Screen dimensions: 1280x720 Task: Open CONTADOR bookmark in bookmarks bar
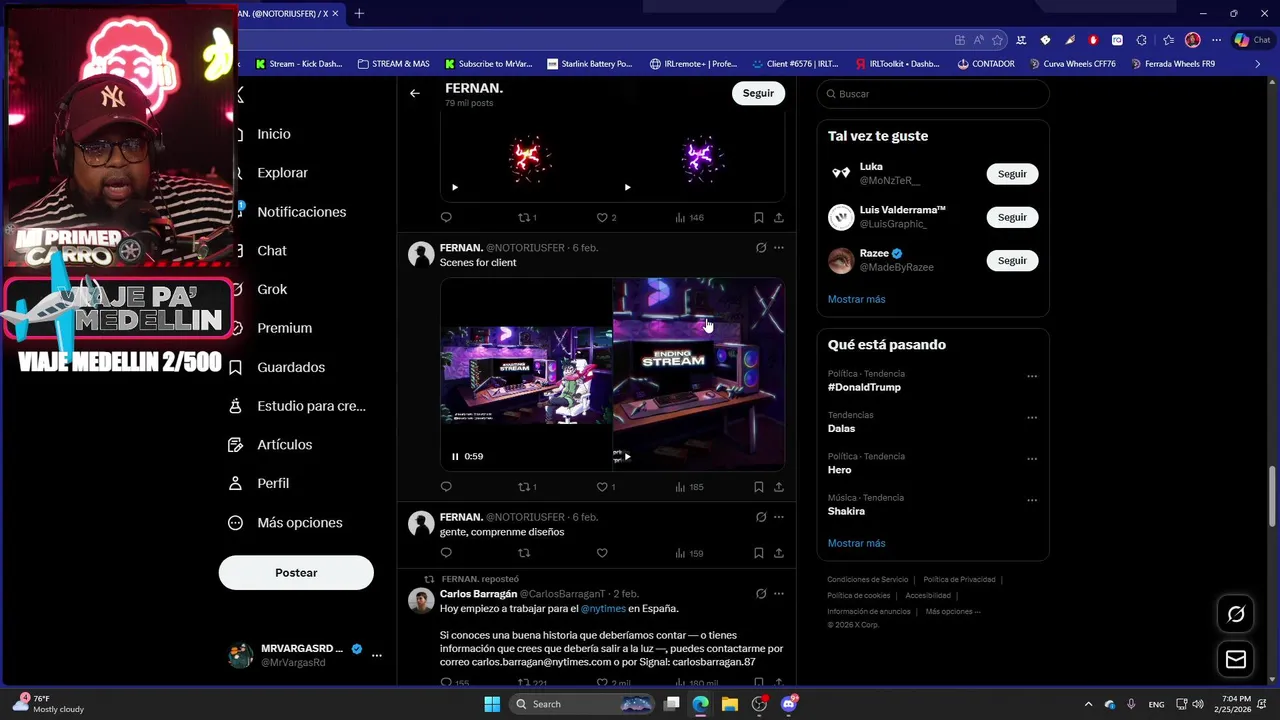pos(985,64)
